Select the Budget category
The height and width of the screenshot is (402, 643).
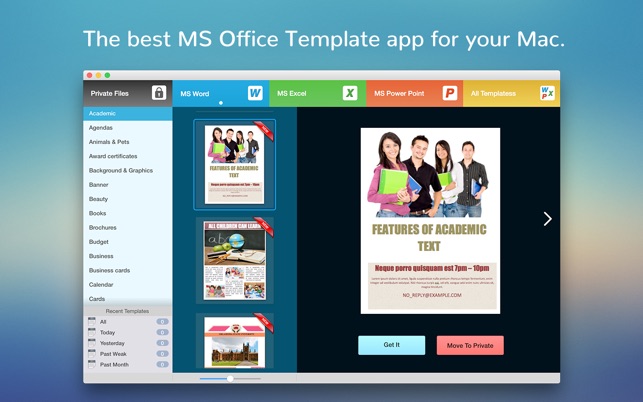tap(128, 242)
